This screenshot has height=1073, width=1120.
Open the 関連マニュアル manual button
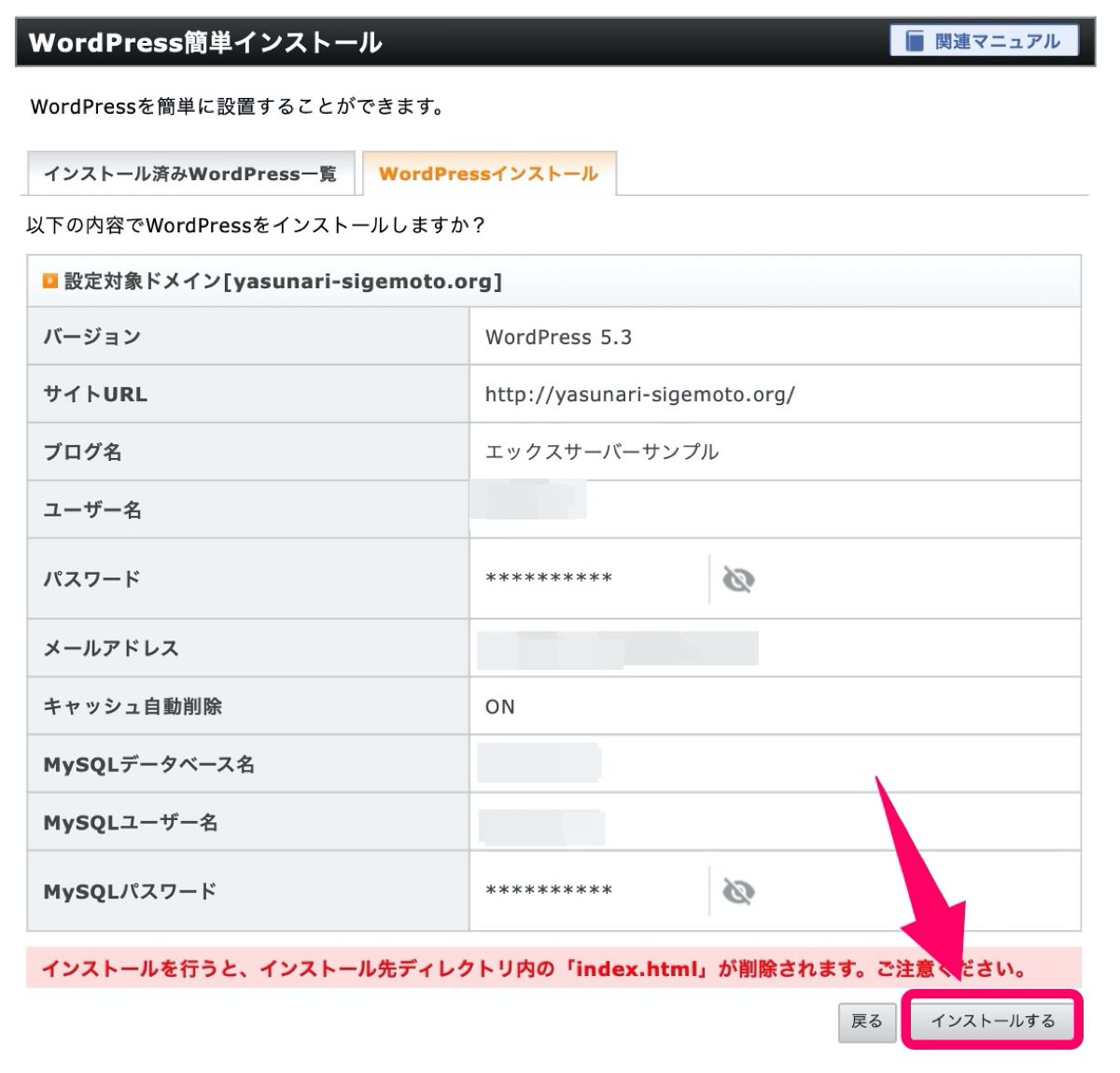(984, 41)
